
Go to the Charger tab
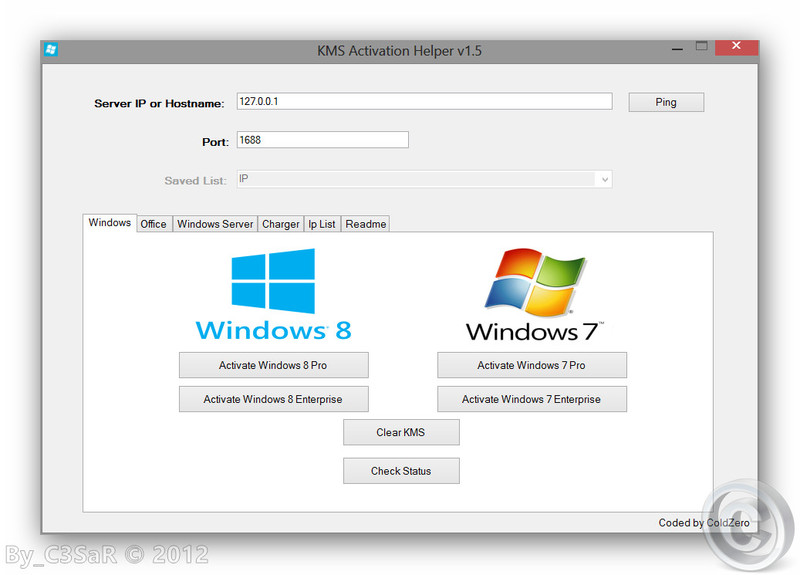[281, 224]
